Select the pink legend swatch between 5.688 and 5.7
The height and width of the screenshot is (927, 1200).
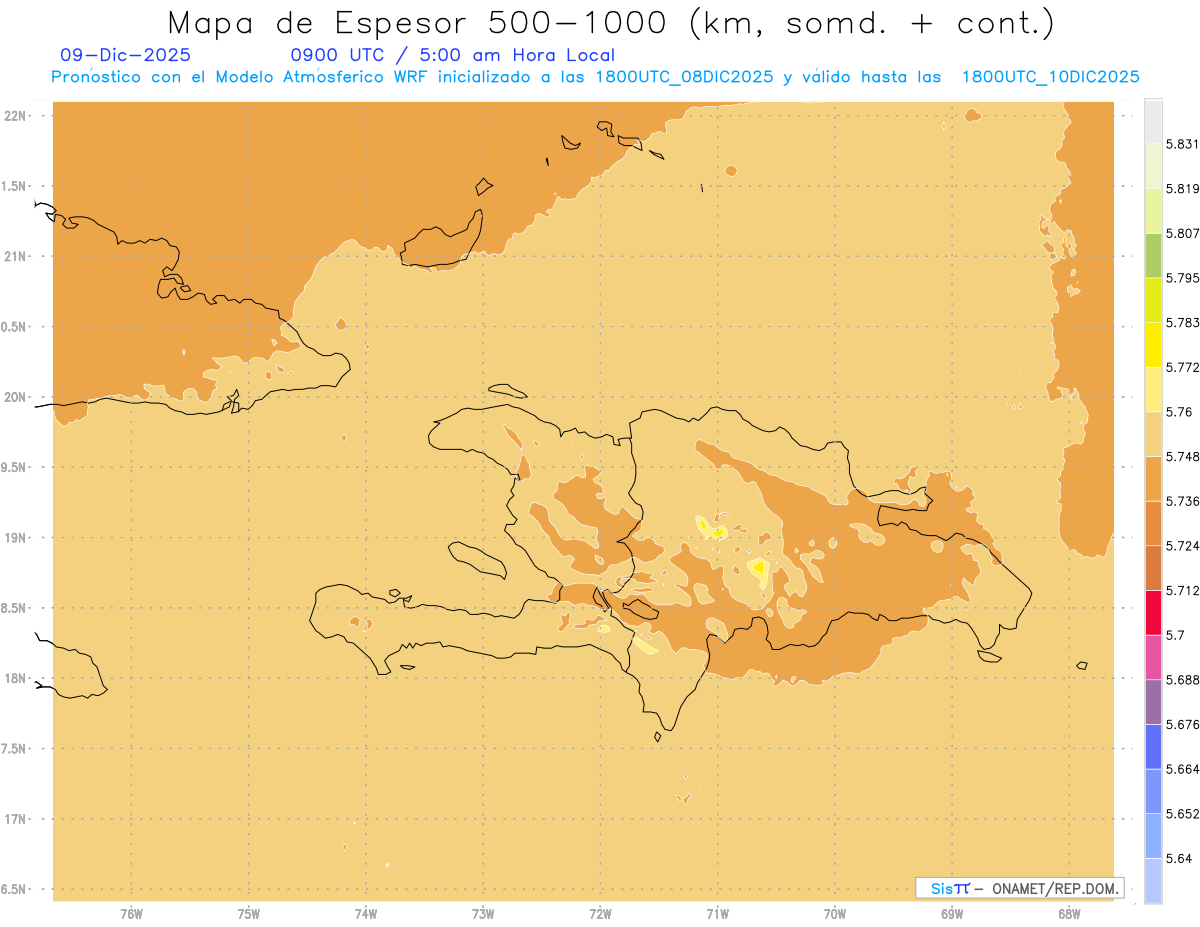pyautogui.click(x=1153, y=657)
